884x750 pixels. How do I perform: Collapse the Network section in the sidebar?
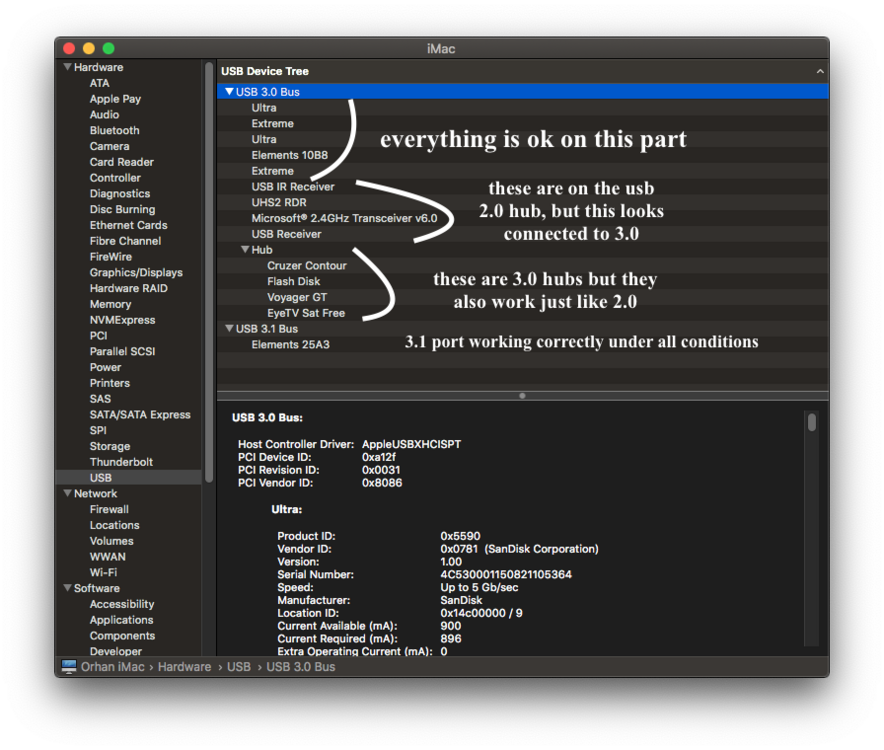coord(66,493)
